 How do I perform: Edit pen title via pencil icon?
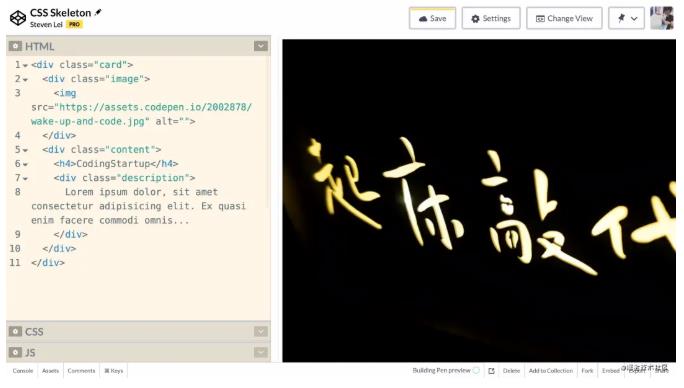[98, 12]
